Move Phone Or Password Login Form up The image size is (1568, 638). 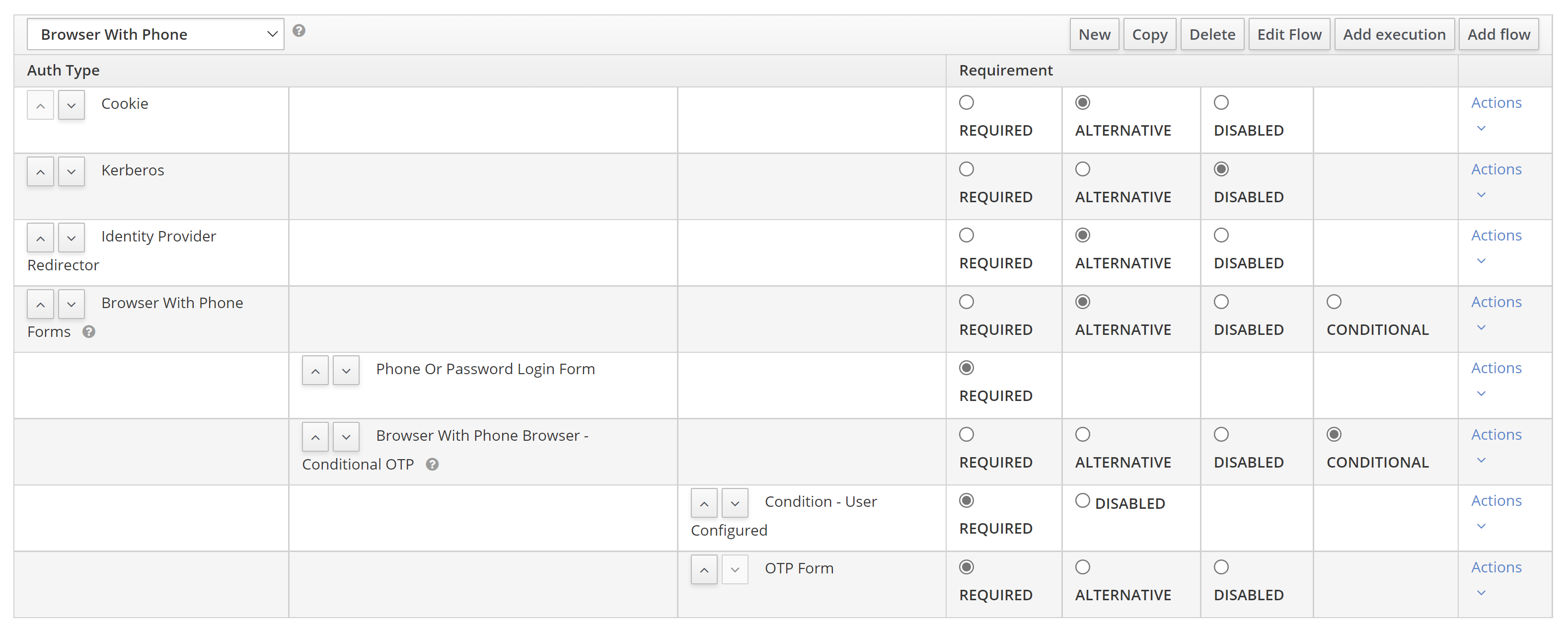[315, 371]
